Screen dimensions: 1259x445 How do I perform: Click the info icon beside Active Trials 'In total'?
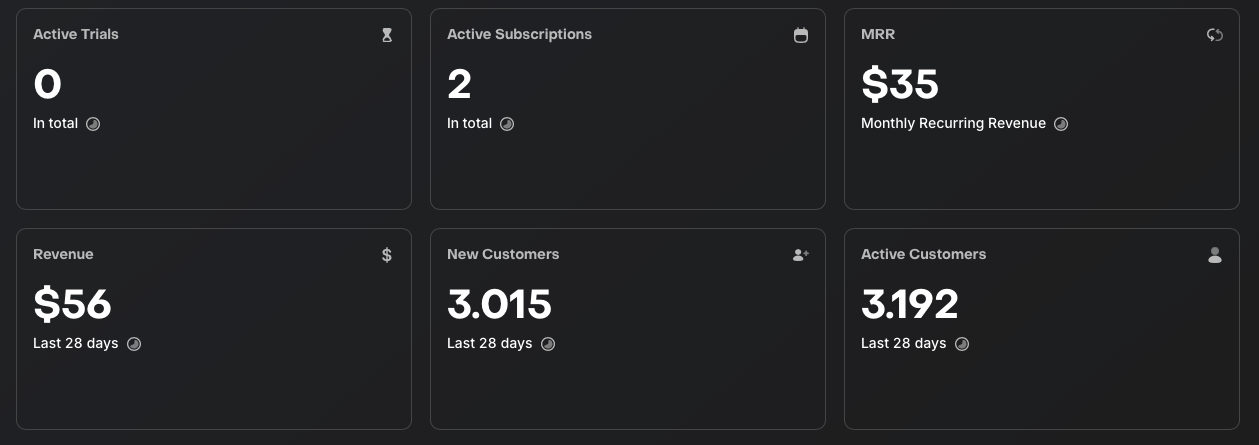(93, 124)
